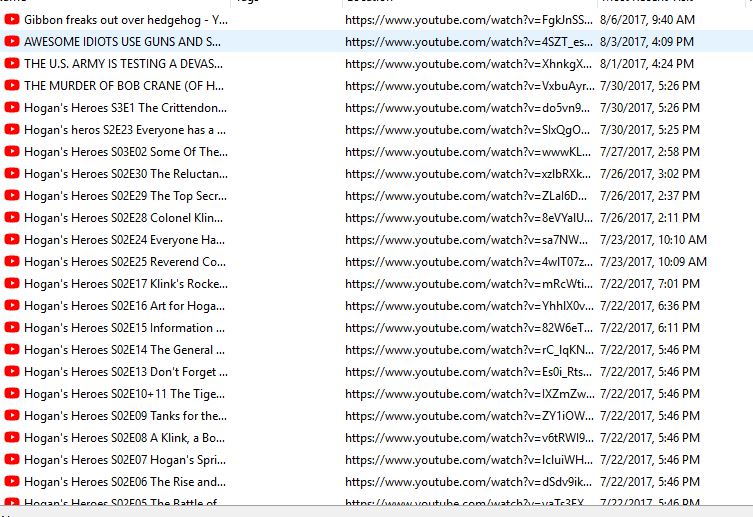Click the URL ending in watch?v=VxbuAyr
This screenshot has width=753, height=517.
470,86
